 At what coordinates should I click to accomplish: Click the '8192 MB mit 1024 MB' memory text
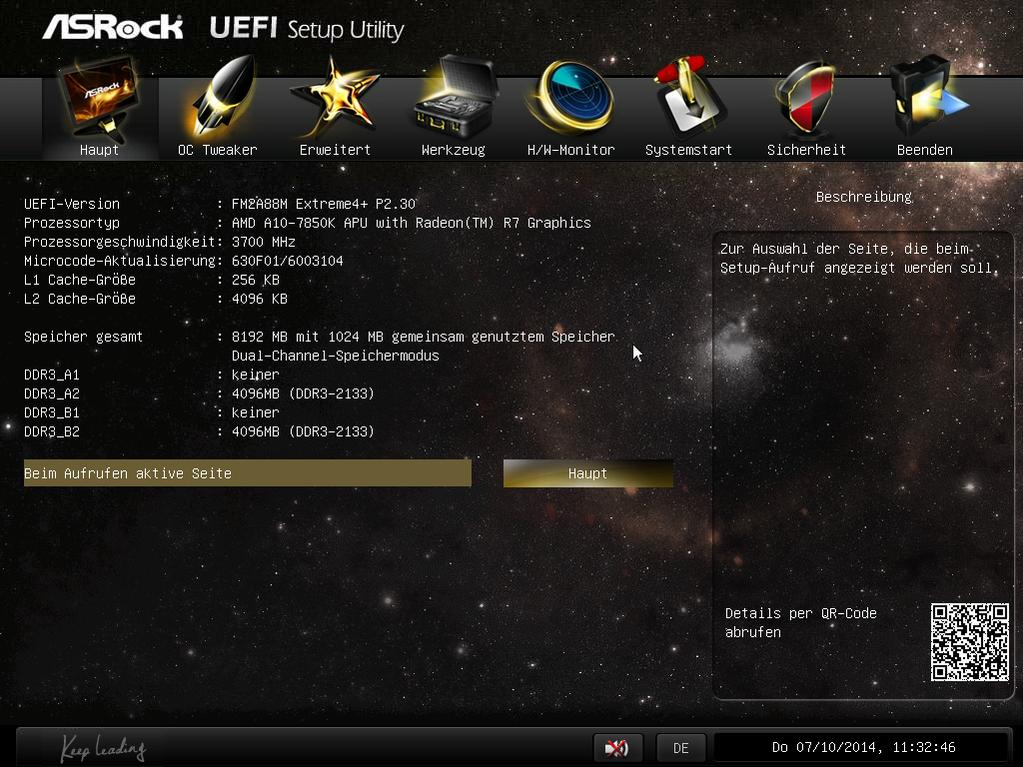click(x=307, y=337)
